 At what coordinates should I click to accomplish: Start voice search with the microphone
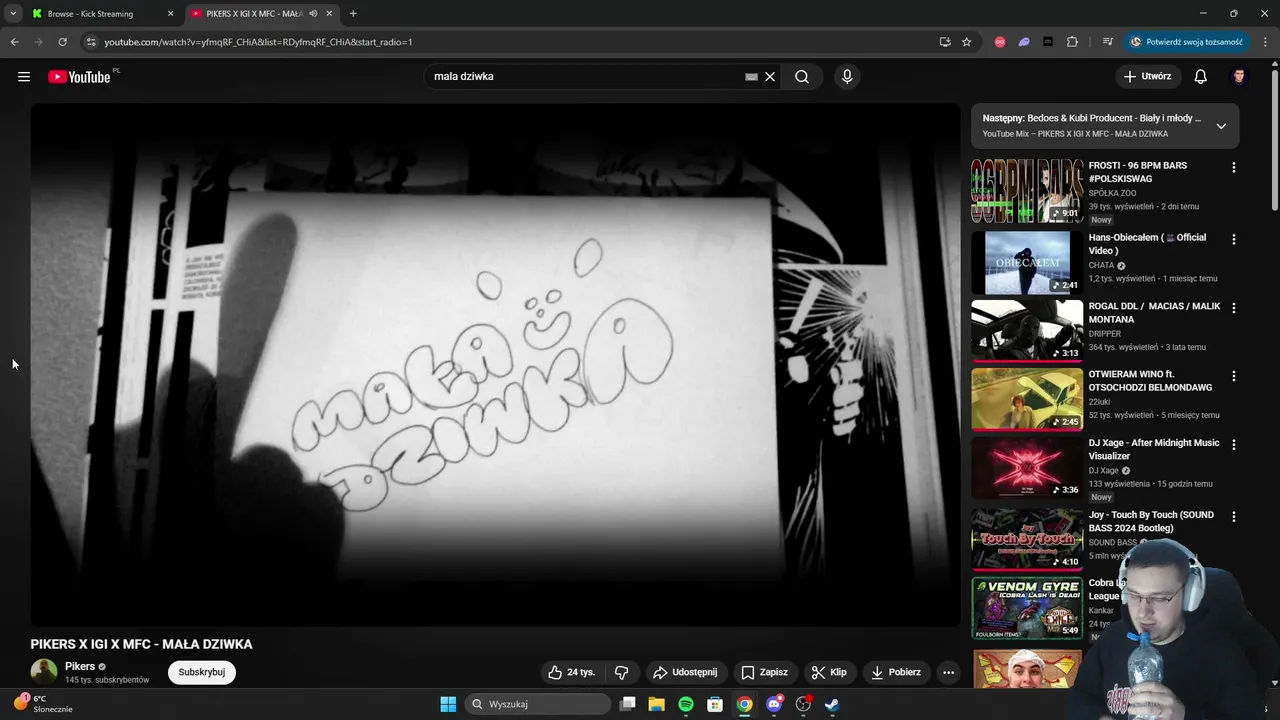(x=847, y=77)
